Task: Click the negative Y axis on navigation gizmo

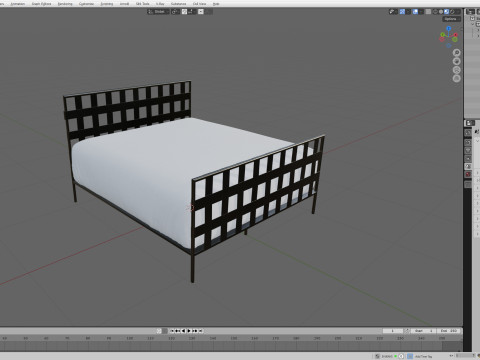Action: tap(455, 39)
